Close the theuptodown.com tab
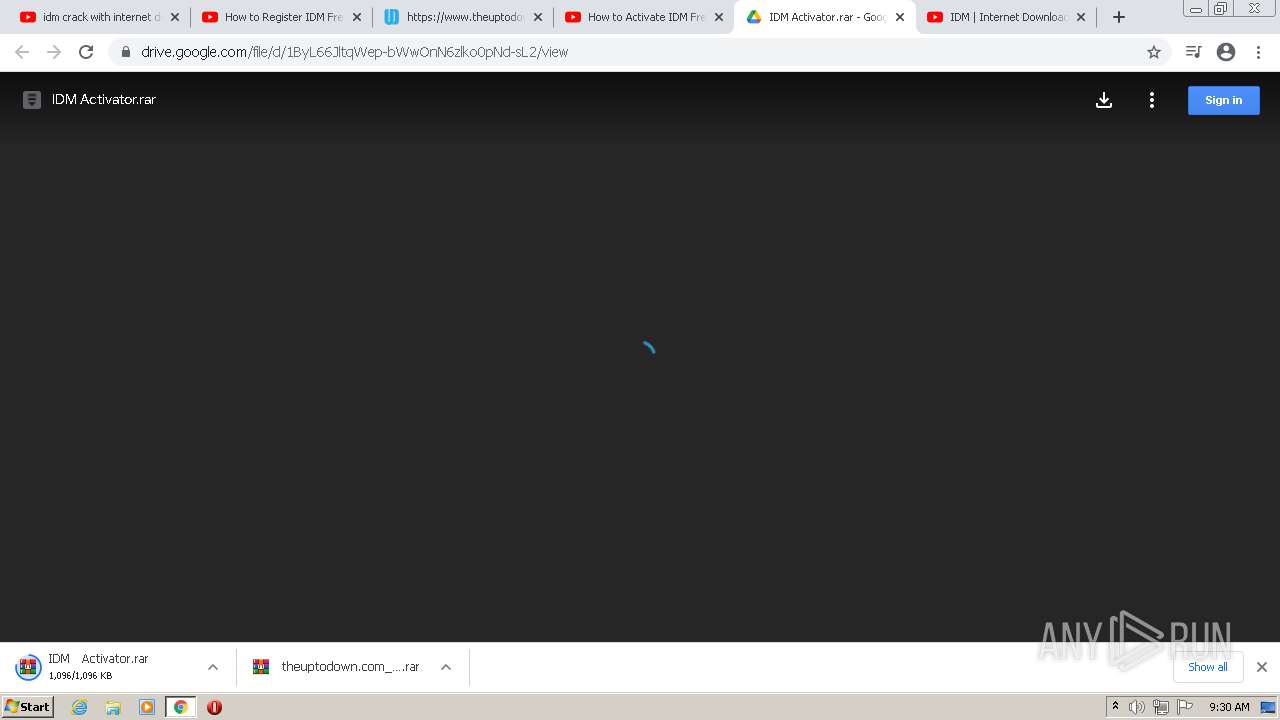The width and height of the screenshot is (1280, 720). 538,17
